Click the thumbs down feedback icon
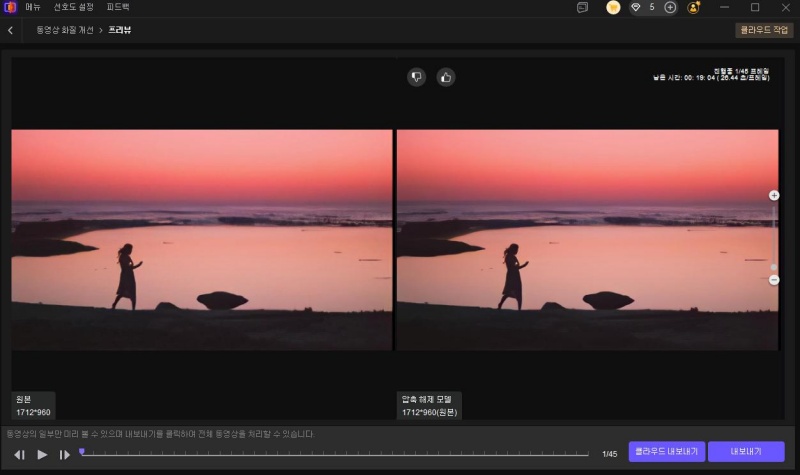800x475 pixels. 416,77
